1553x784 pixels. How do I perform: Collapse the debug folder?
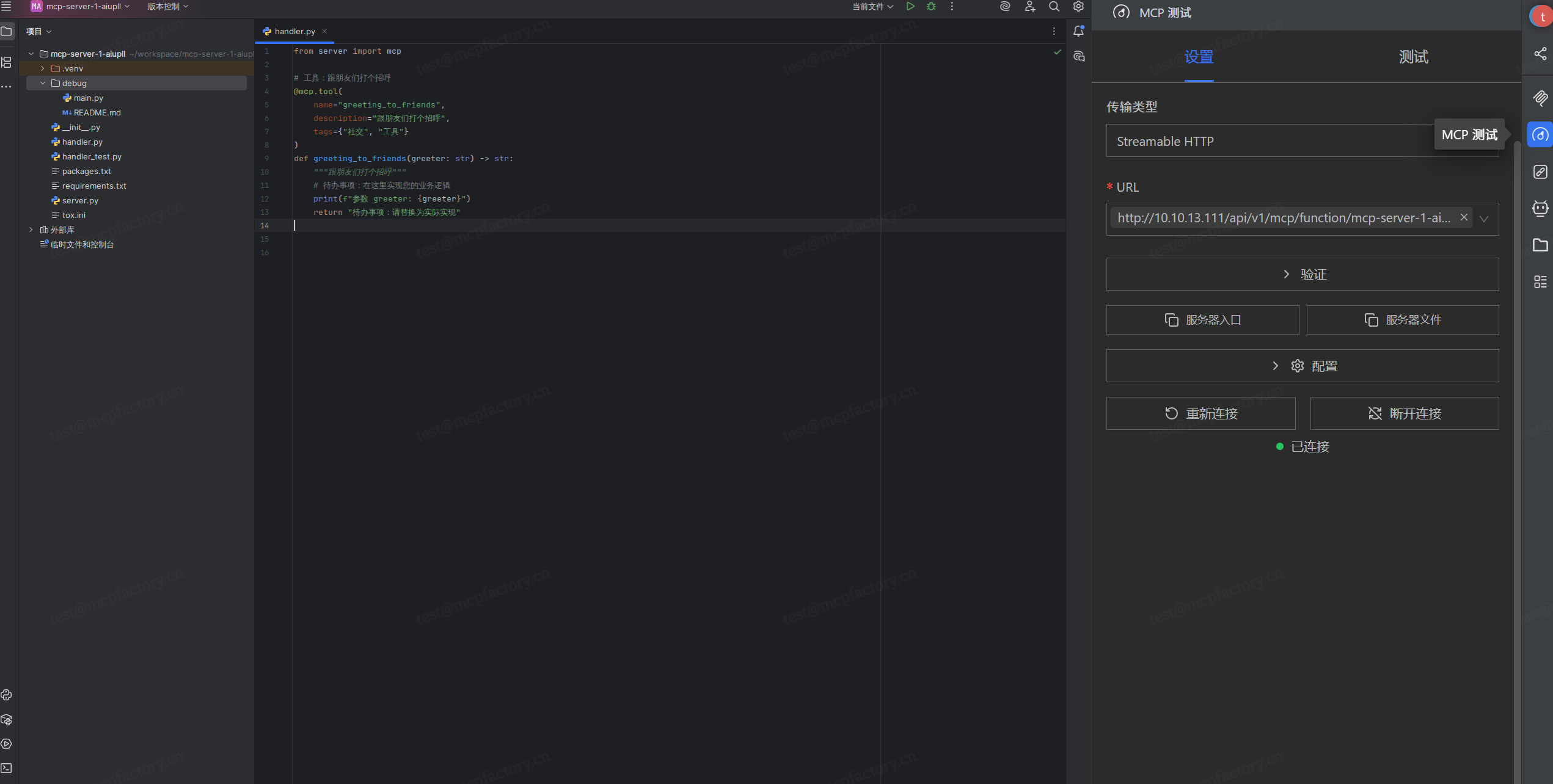point(43,83)
